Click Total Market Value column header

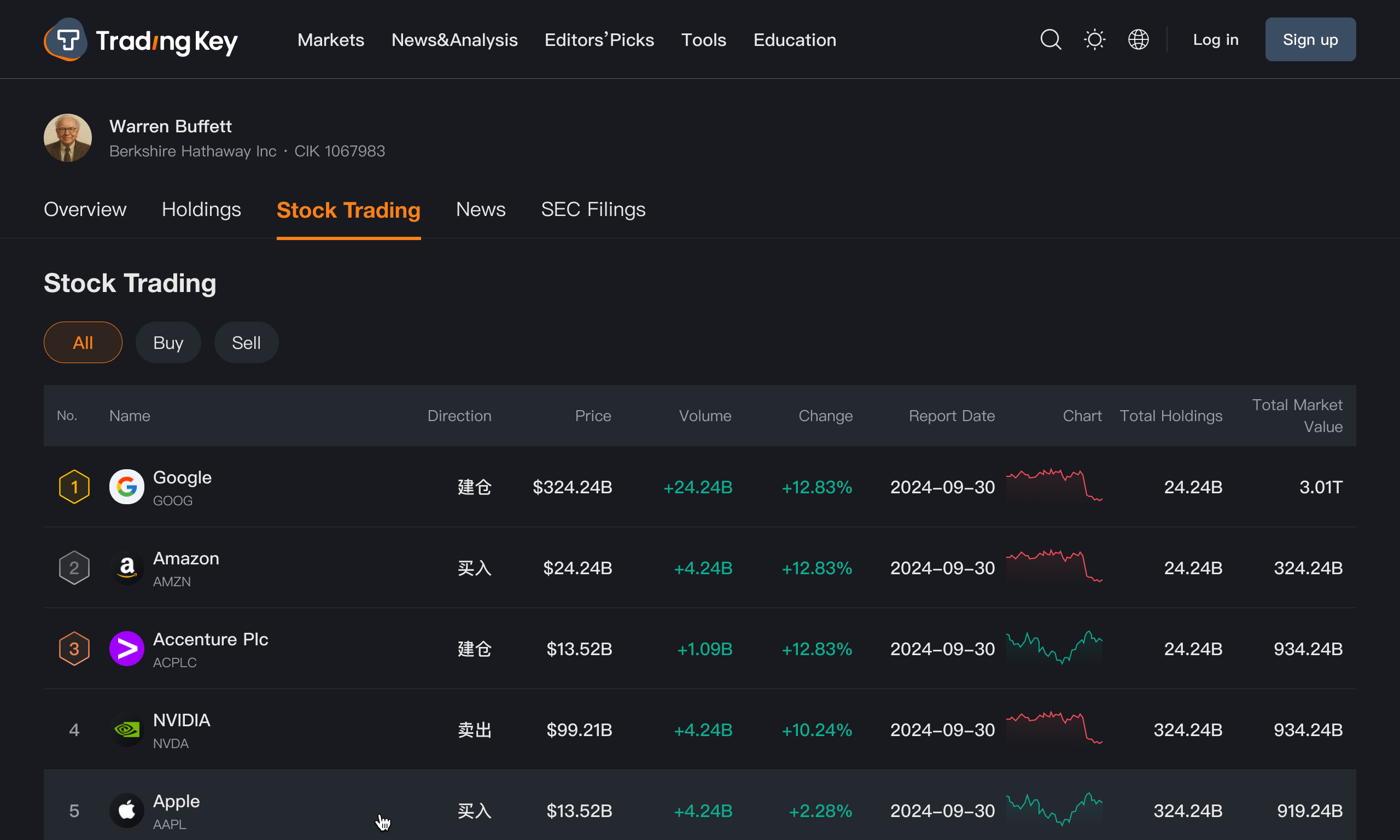coord(1297,416)
